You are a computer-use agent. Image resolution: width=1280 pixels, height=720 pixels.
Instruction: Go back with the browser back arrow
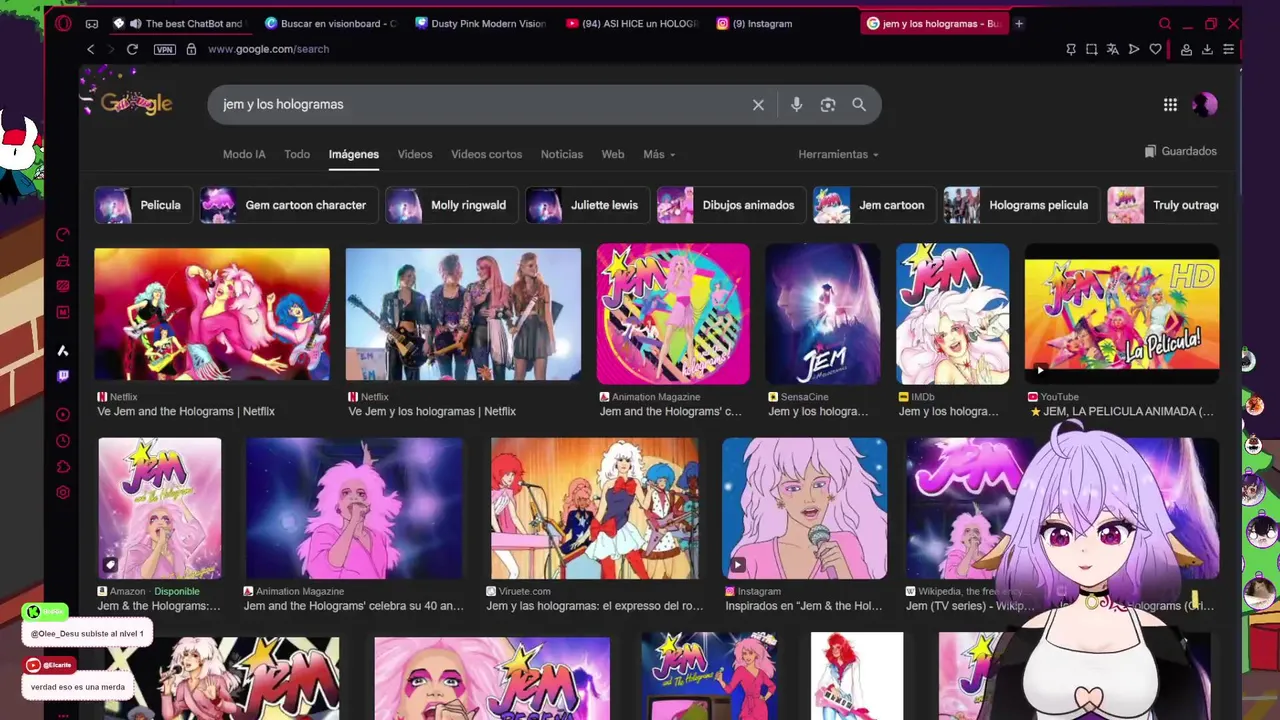pos(90,49)
